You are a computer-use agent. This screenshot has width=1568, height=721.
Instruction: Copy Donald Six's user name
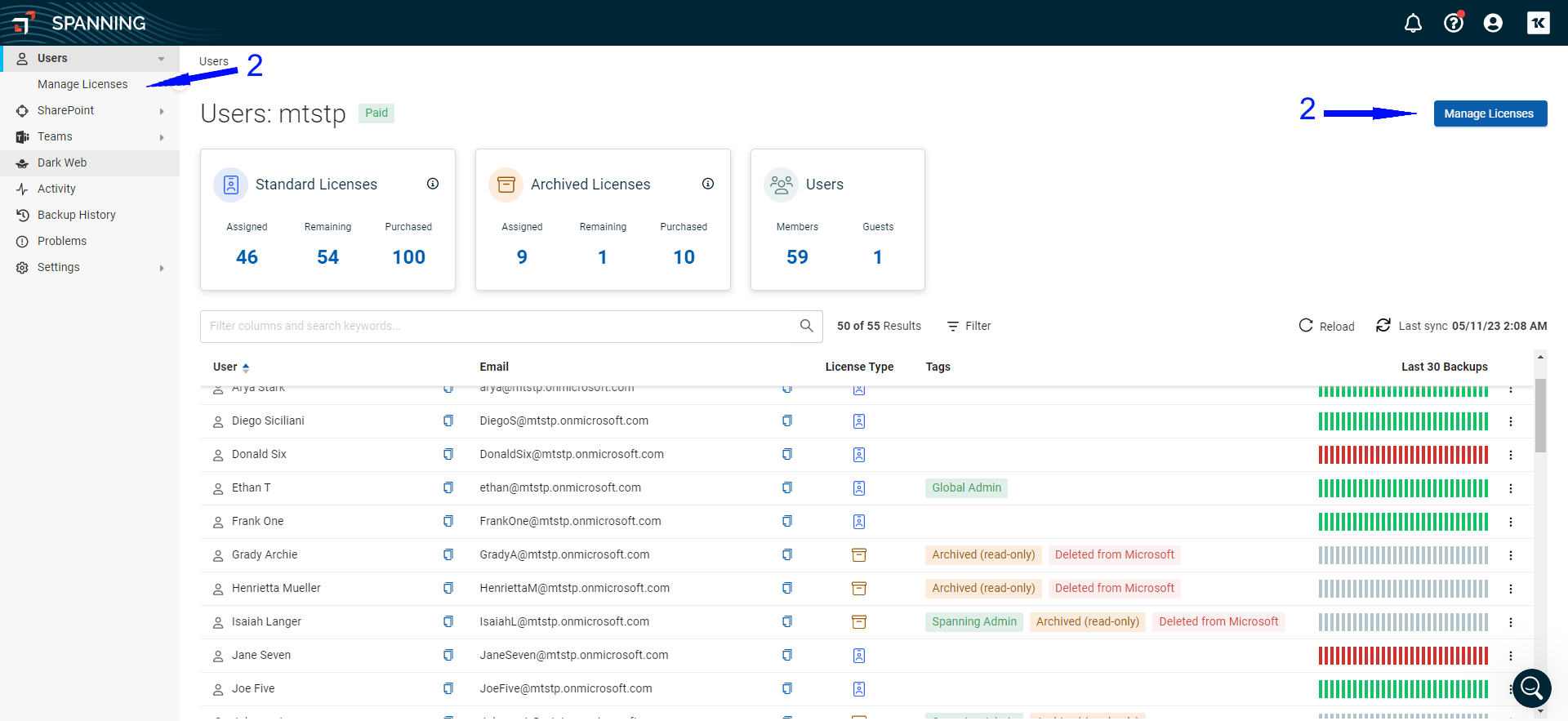click(448, 454)
